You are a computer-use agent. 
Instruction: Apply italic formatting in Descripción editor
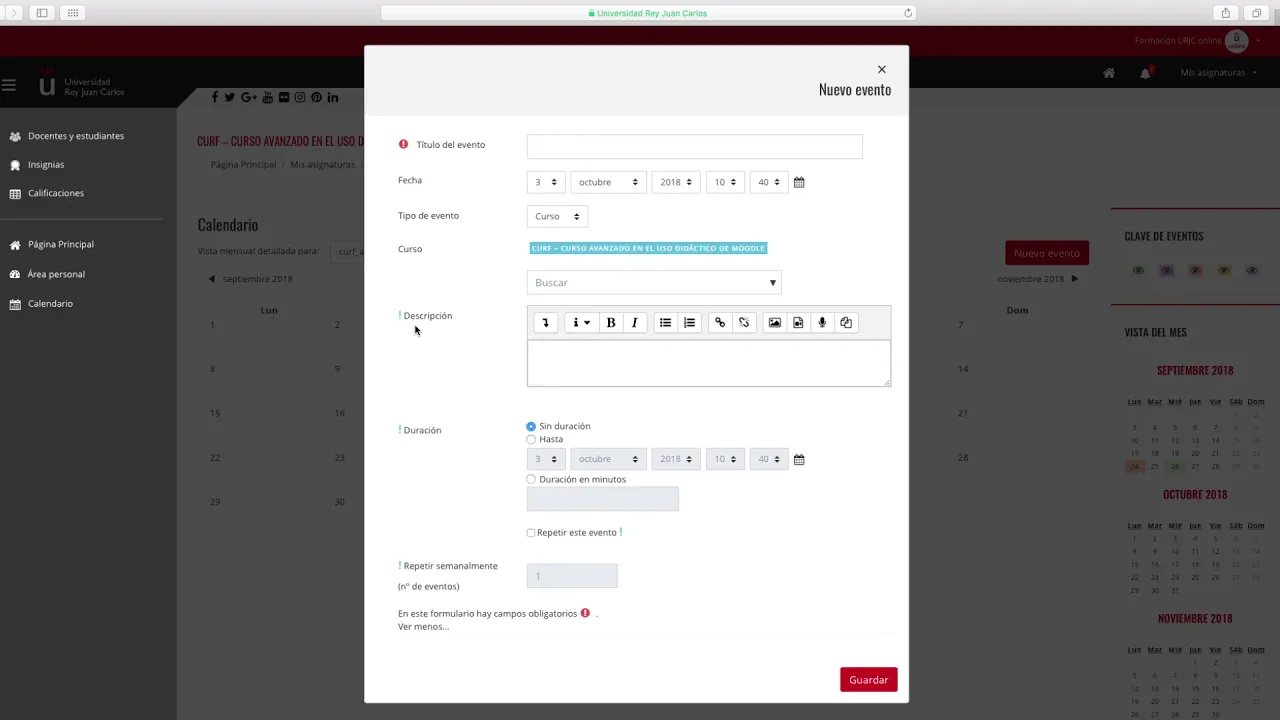[x=634, y=323]
